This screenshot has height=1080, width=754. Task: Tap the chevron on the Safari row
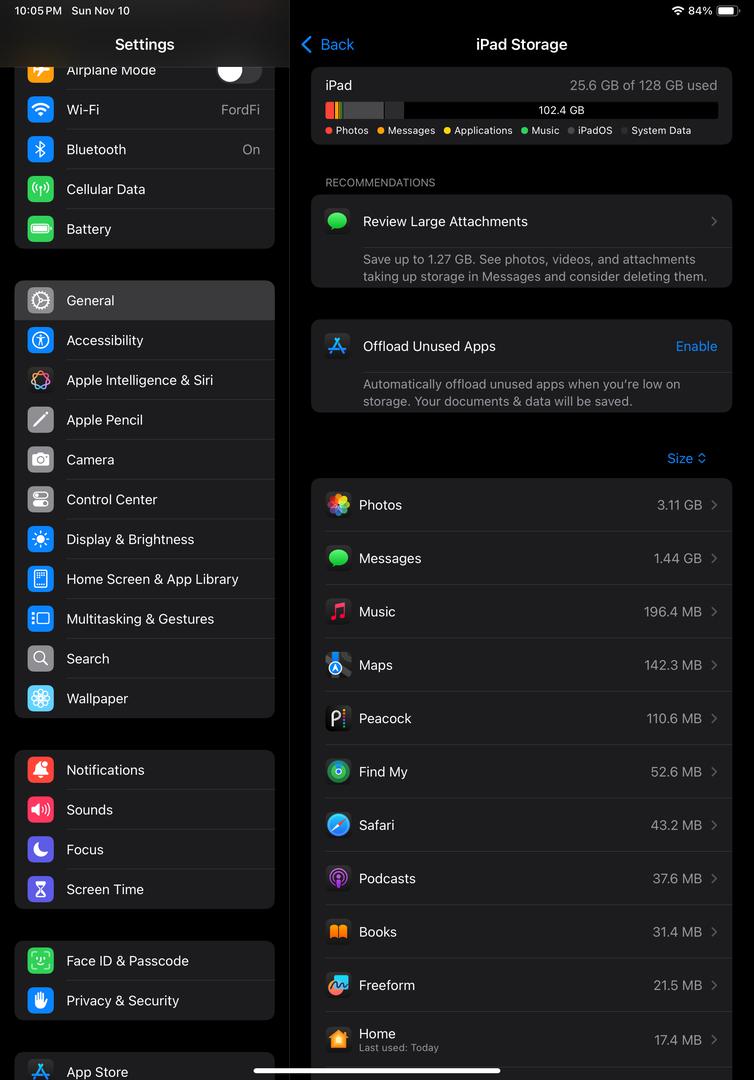pos(714,825)
